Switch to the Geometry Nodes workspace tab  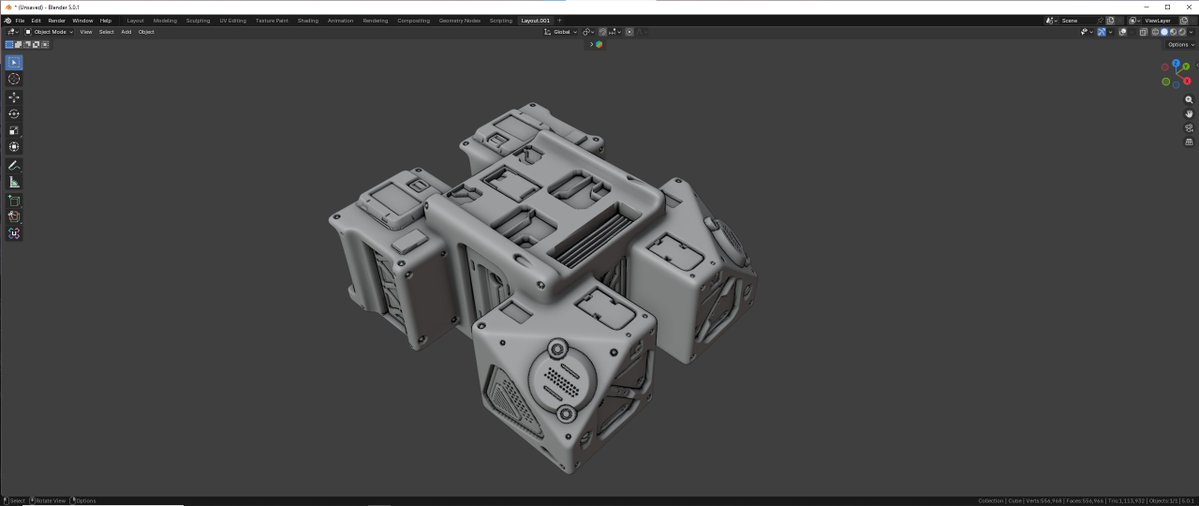click(460, 20)
